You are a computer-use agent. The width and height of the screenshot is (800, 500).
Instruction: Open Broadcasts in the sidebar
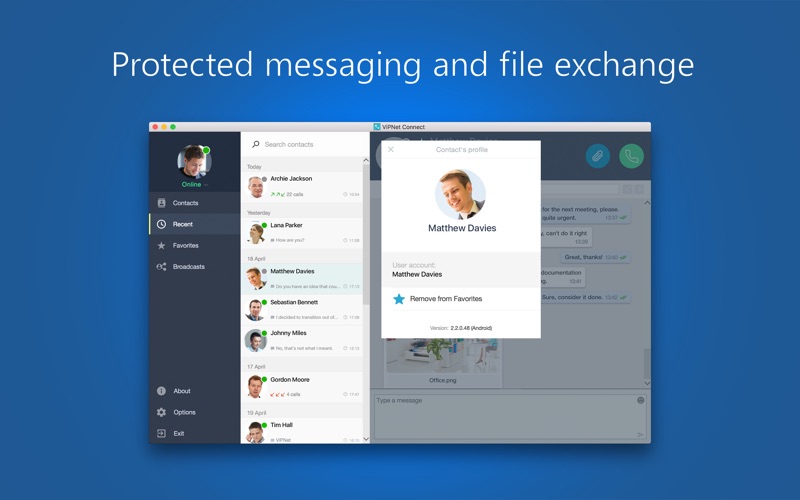point(194,267)
